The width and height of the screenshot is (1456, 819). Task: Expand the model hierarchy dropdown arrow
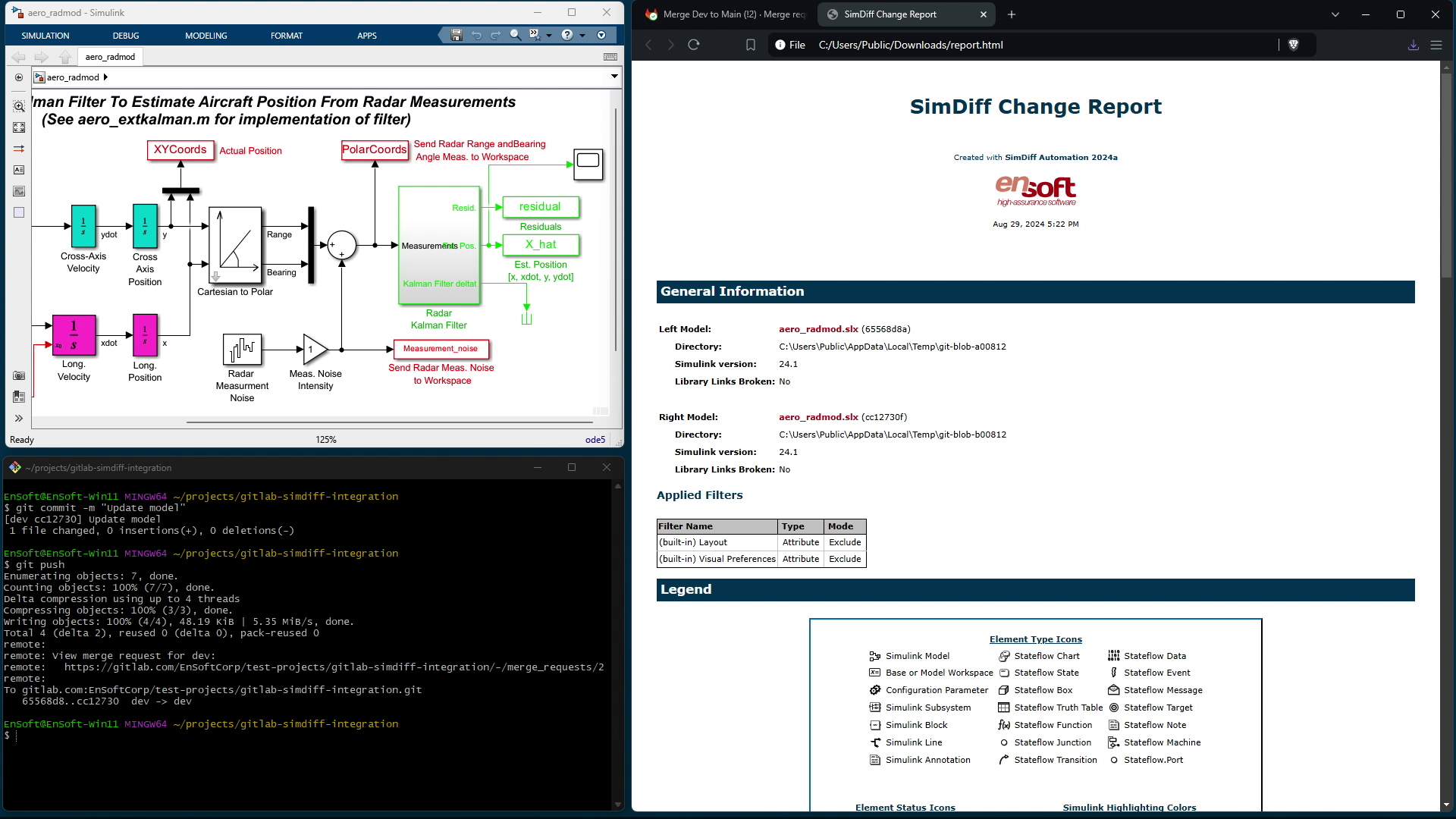tap(614, 77)
